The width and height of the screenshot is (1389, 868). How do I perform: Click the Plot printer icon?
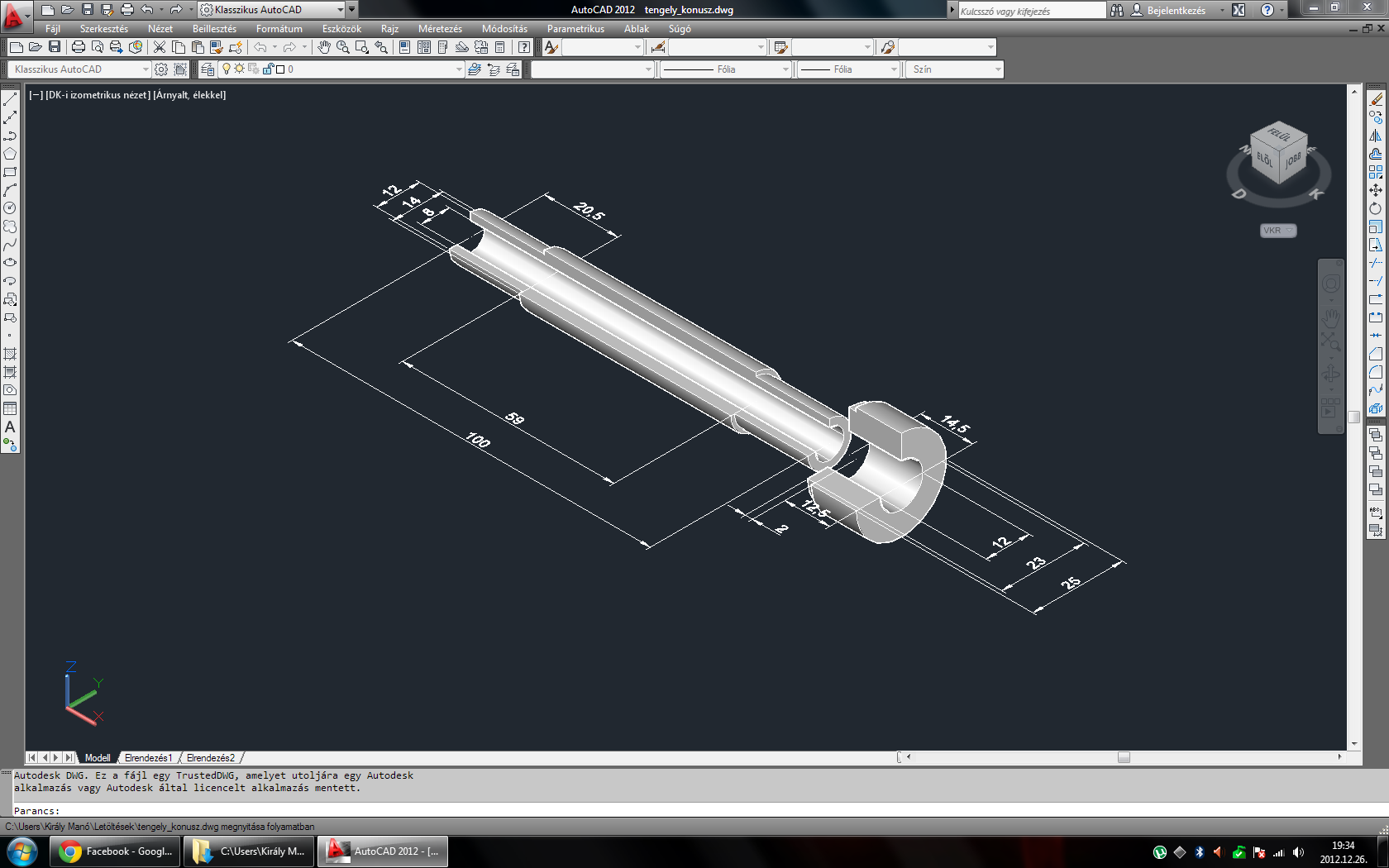click(x=79, y=48)
